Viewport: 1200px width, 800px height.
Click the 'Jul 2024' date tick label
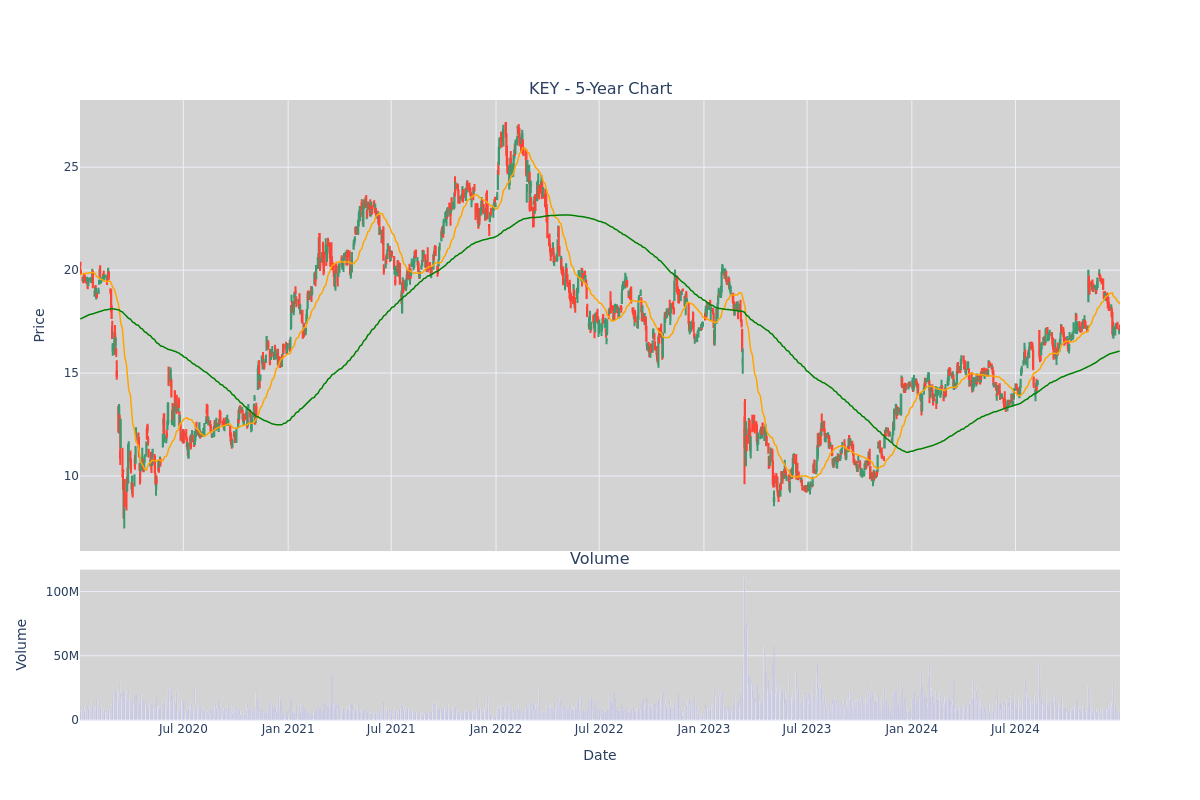click(1015, 729)
